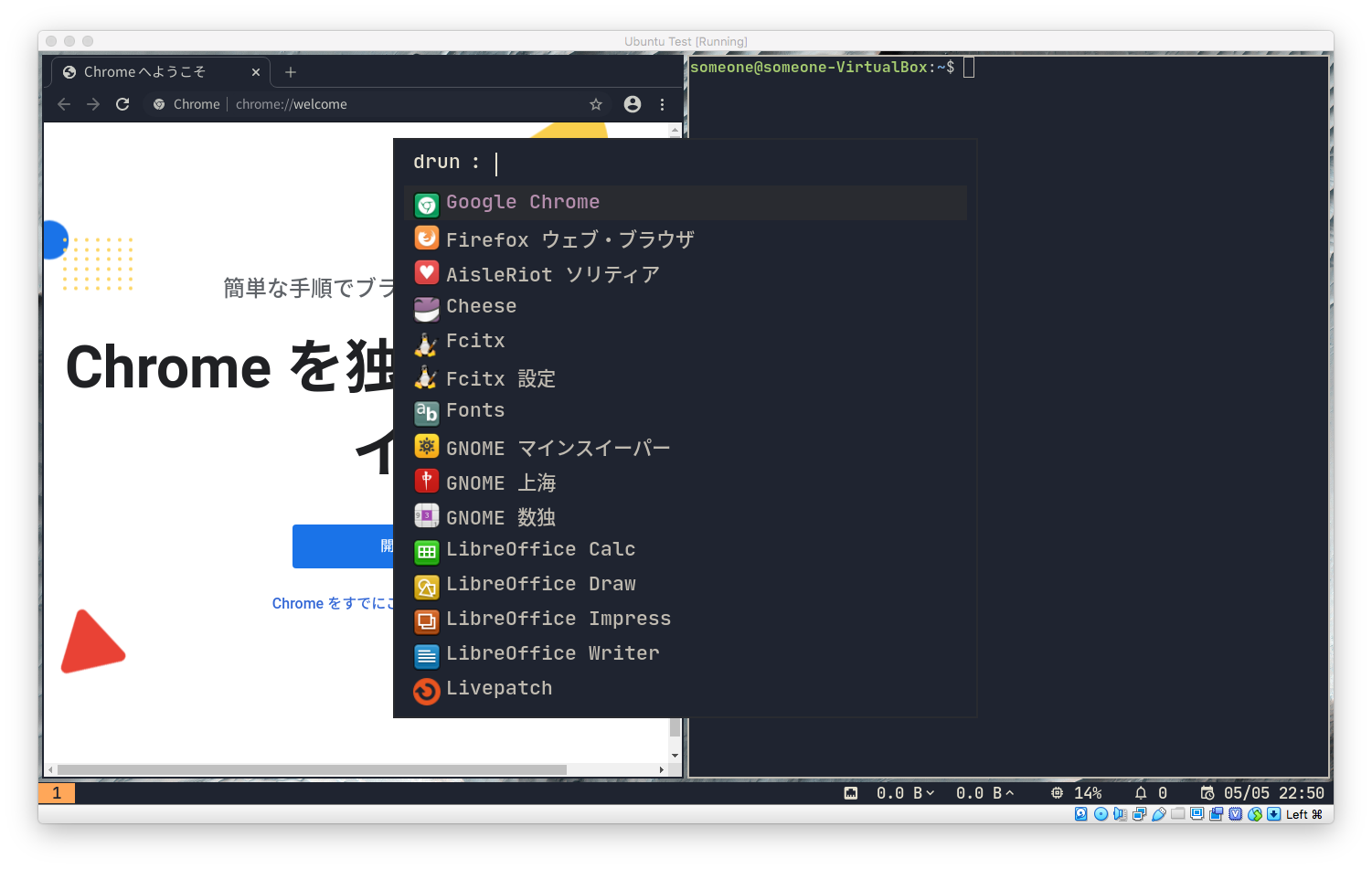Click the chrome://welcome address bar

pyautogui.click(x=378, y=104)
